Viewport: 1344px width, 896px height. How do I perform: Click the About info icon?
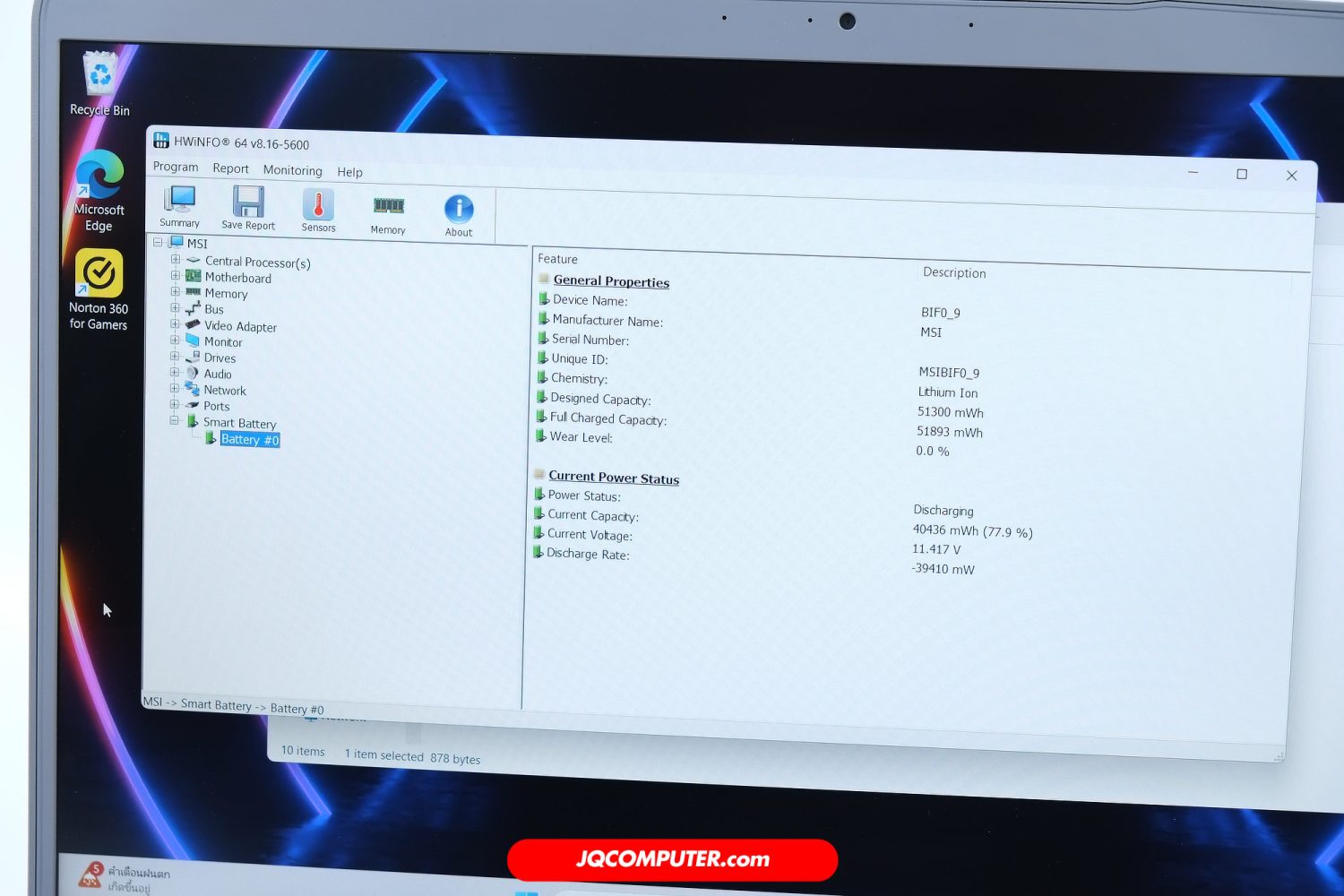[x=459, y=209]
